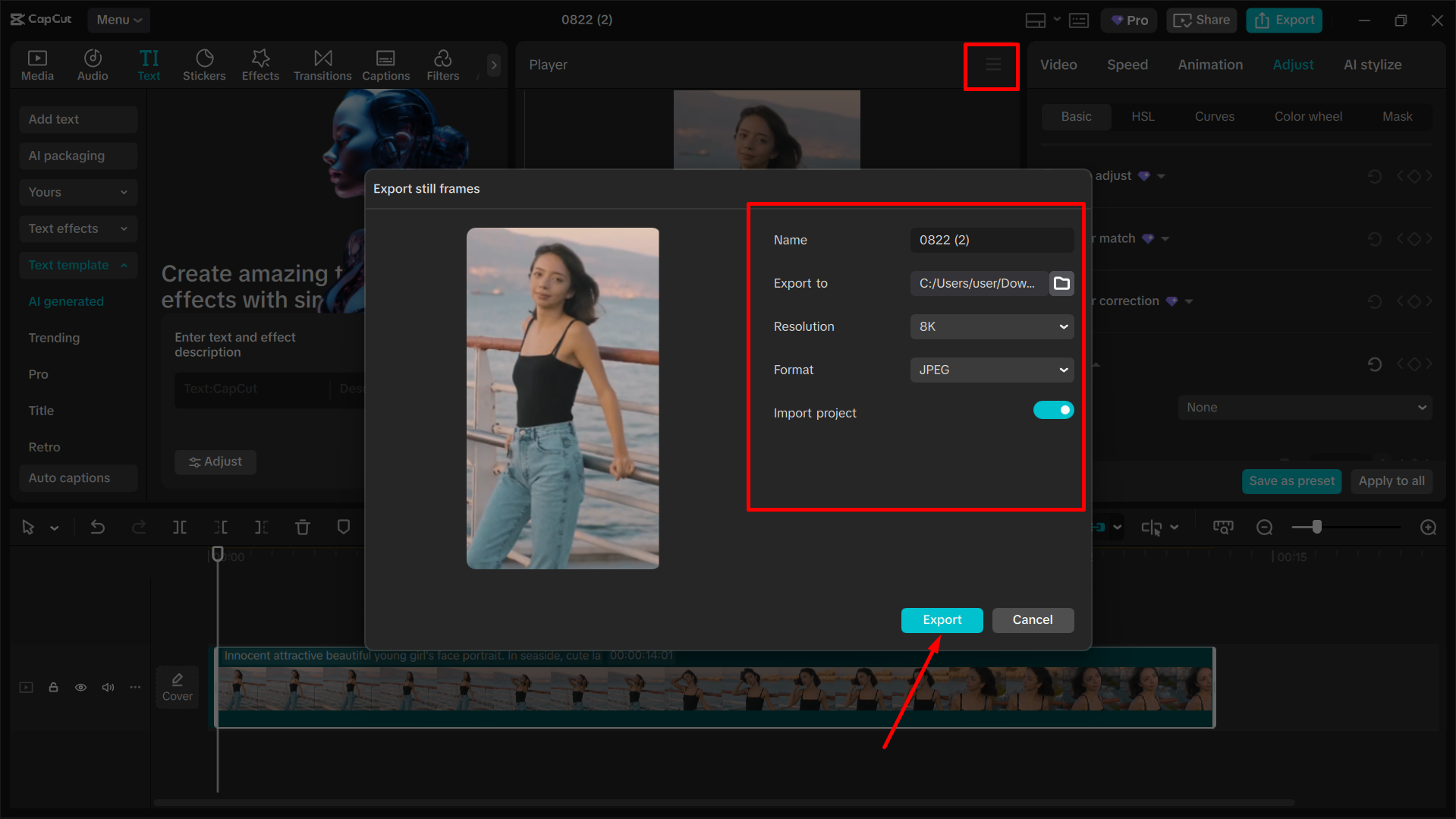This screenshot has height=819, width=1456.
Task: Open the Filters panel
Action: click(442, 65)
